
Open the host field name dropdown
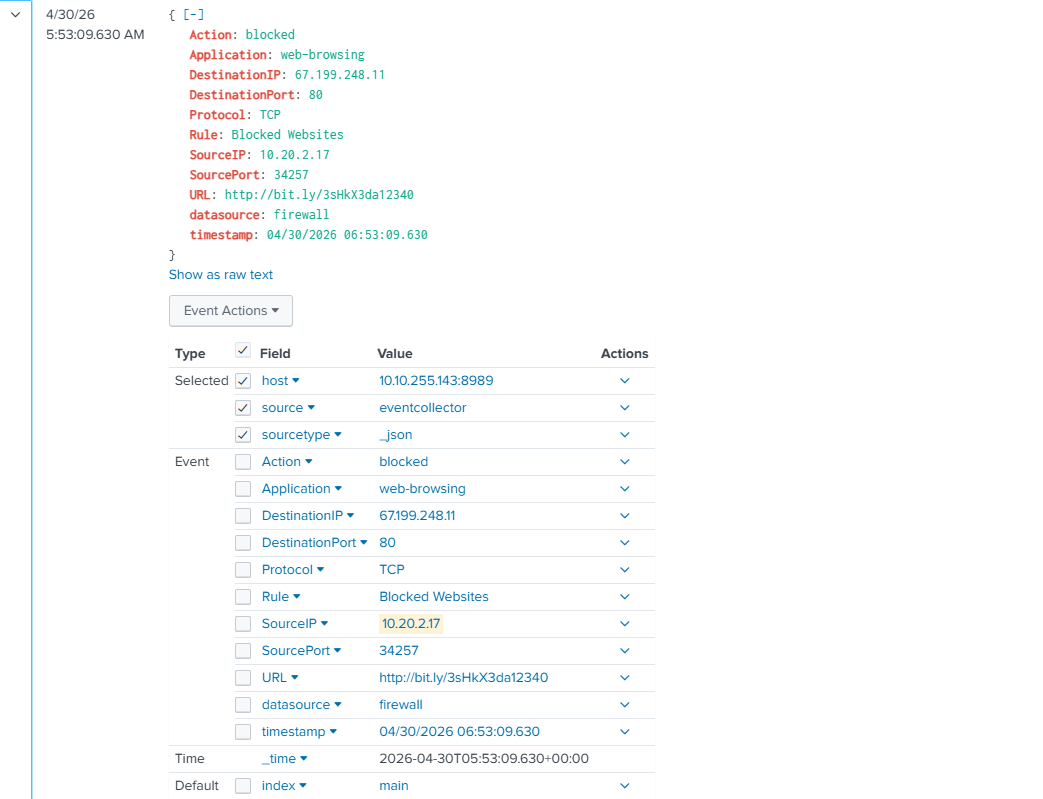click(x=281, y=381)
